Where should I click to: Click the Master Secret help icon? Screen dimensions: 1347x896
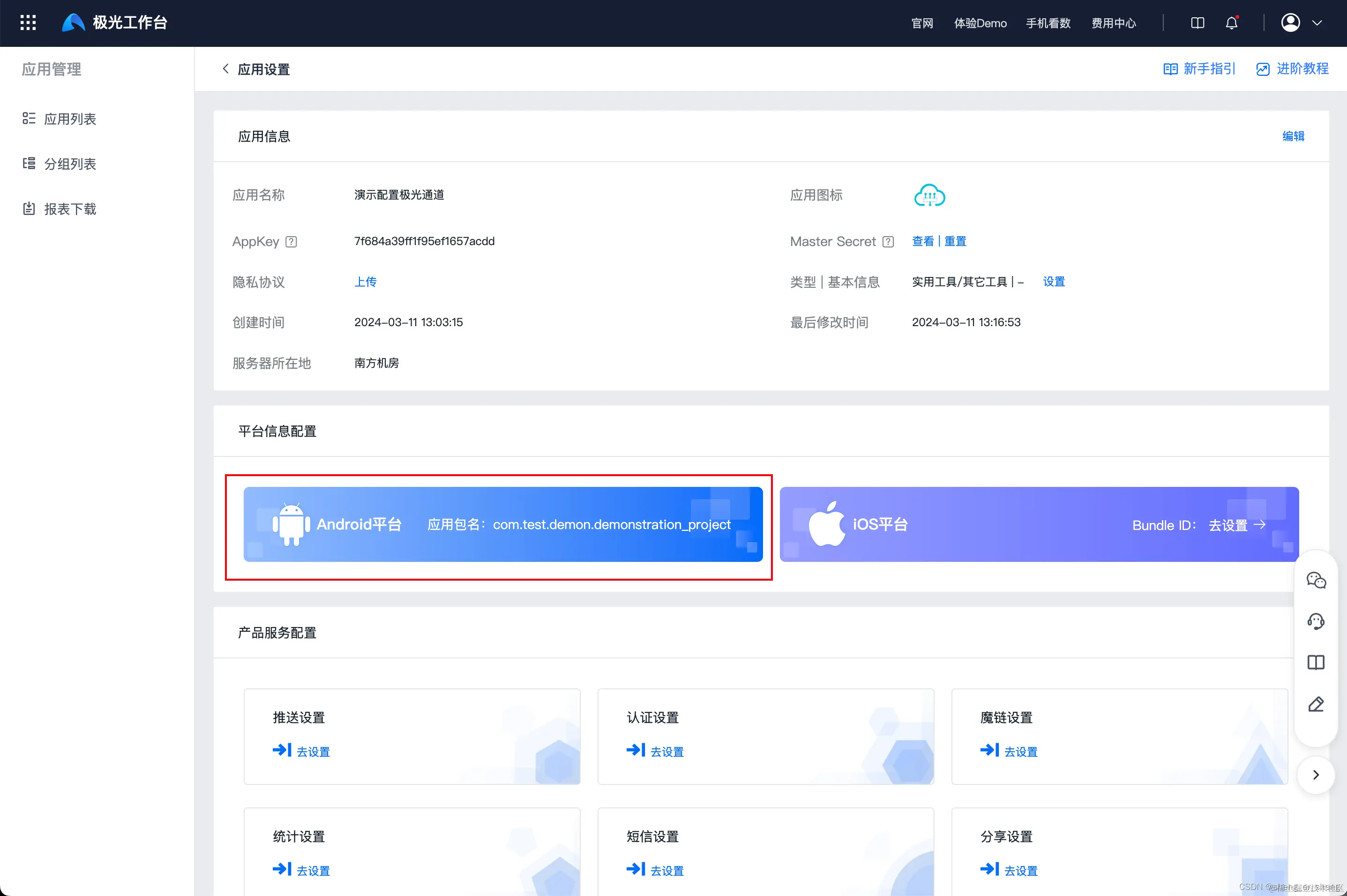coord(888,242)
